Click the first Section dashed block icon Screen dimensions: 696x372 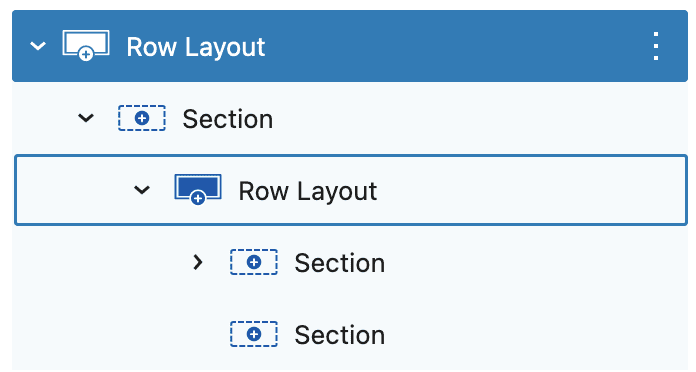click(x=142, y=118)
